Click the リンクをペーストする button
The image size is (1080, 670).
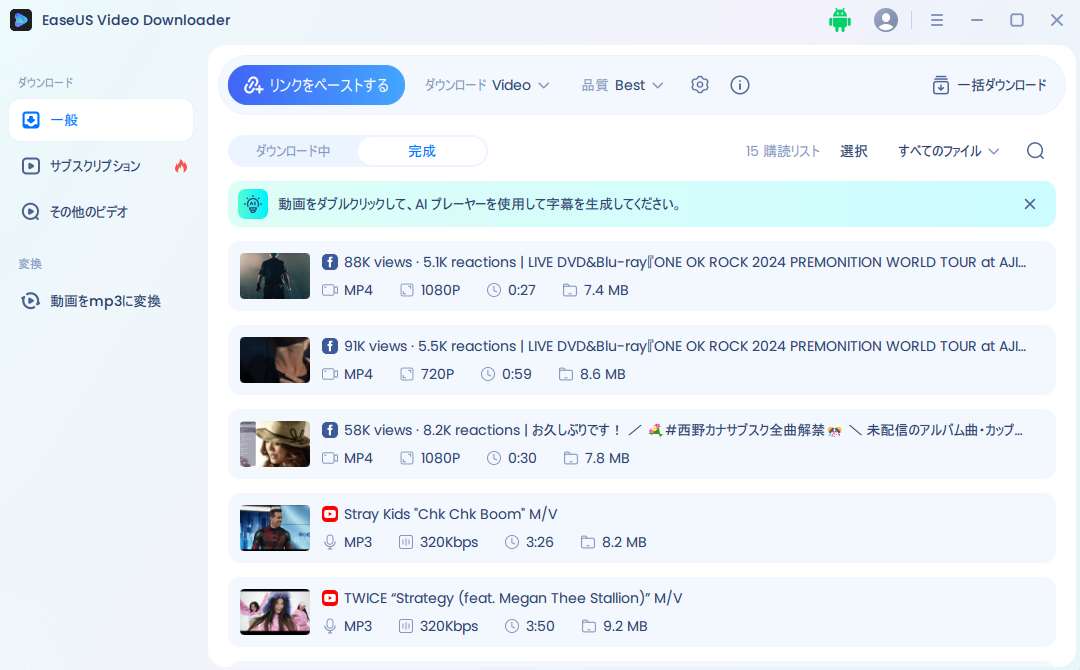click(x=316, y=85)
